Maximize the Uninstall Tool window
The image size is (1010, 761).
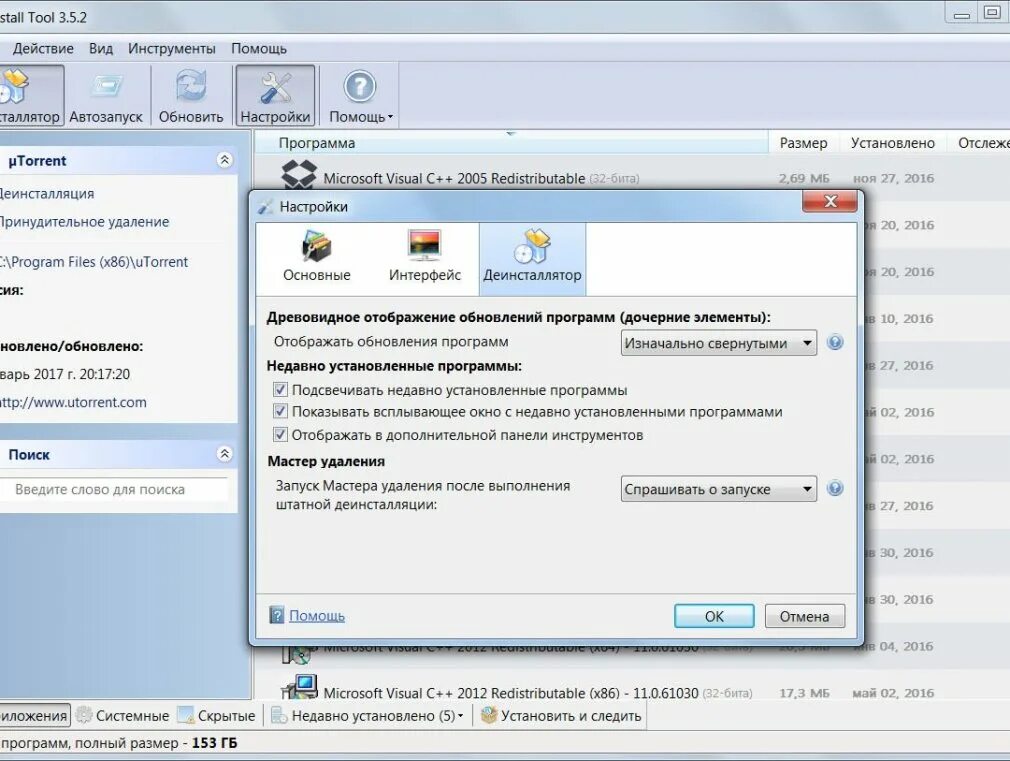[993, 13]
